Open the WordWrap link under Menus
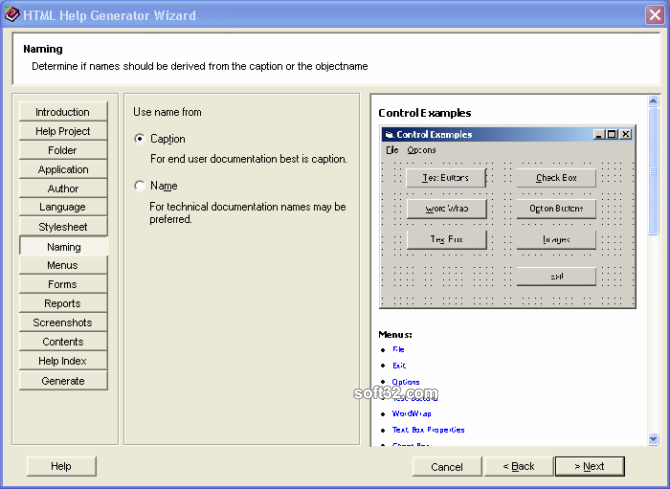This screenshot has width=670, height=489. [x=411, y=413]
